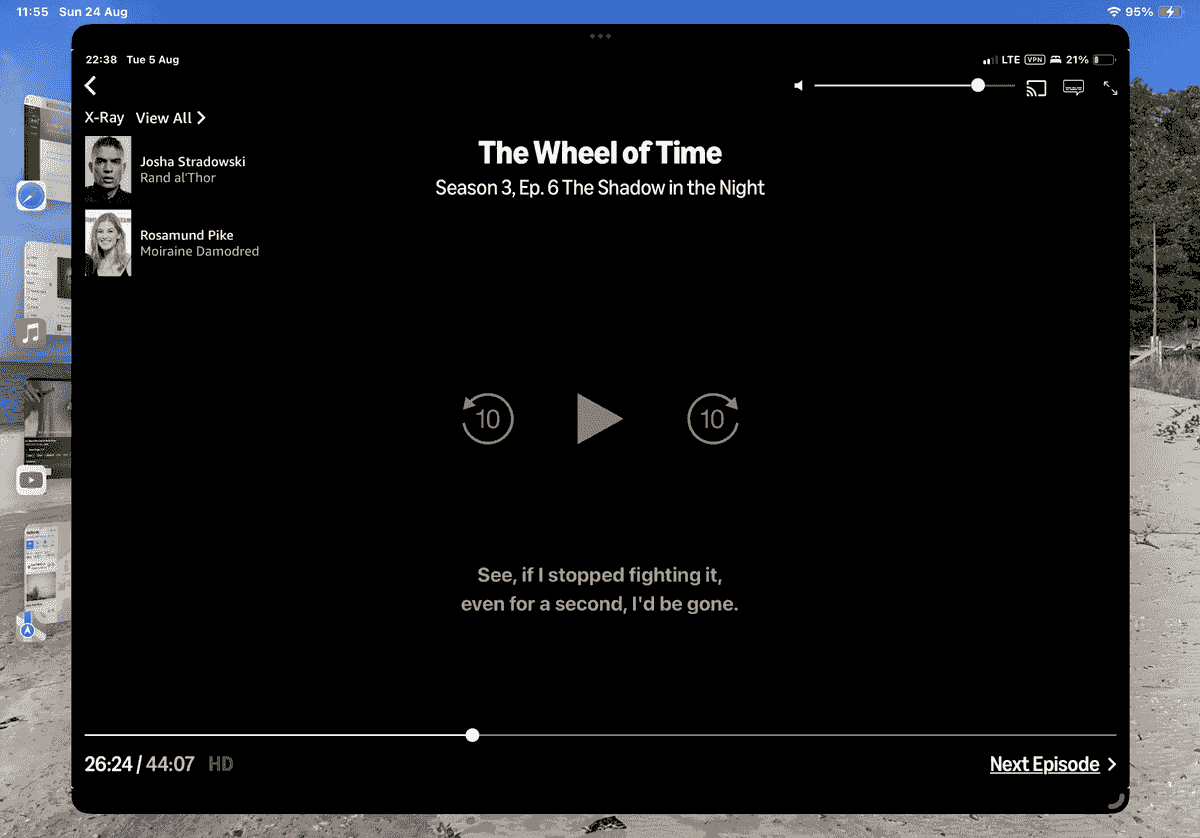Open Josha Stradowski's cast photo
1200x838 pixels.
point(108,169)
